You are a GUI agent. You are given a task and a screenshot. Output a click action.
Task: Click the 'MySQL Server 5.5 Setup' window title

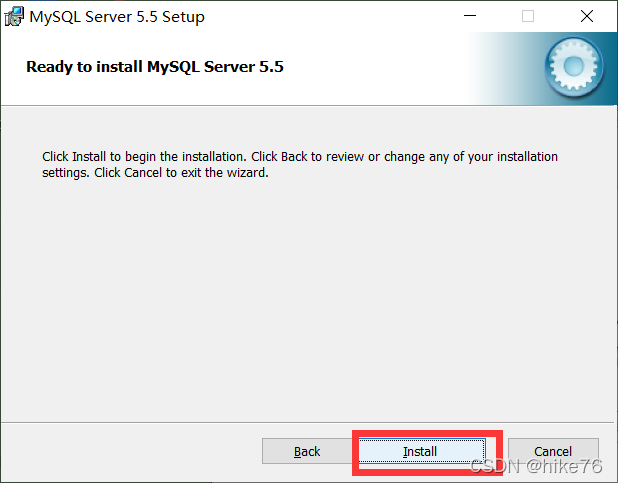click(117, 17)
